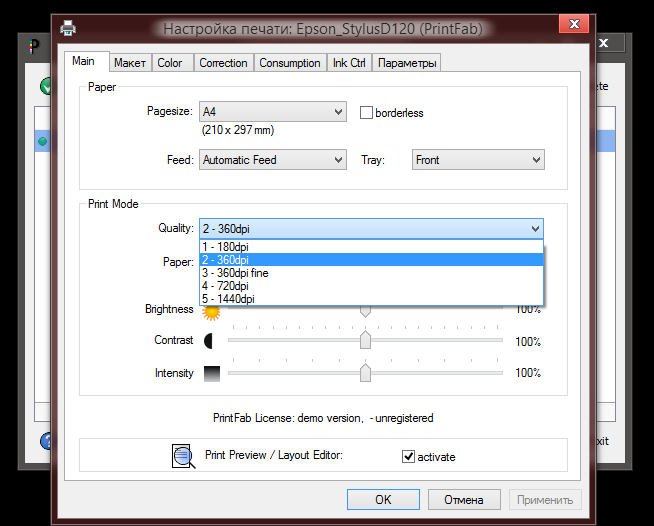The image size is (654, 526).
Task: Open the Pagesize dropdown
Action: (x=273, y=112)
